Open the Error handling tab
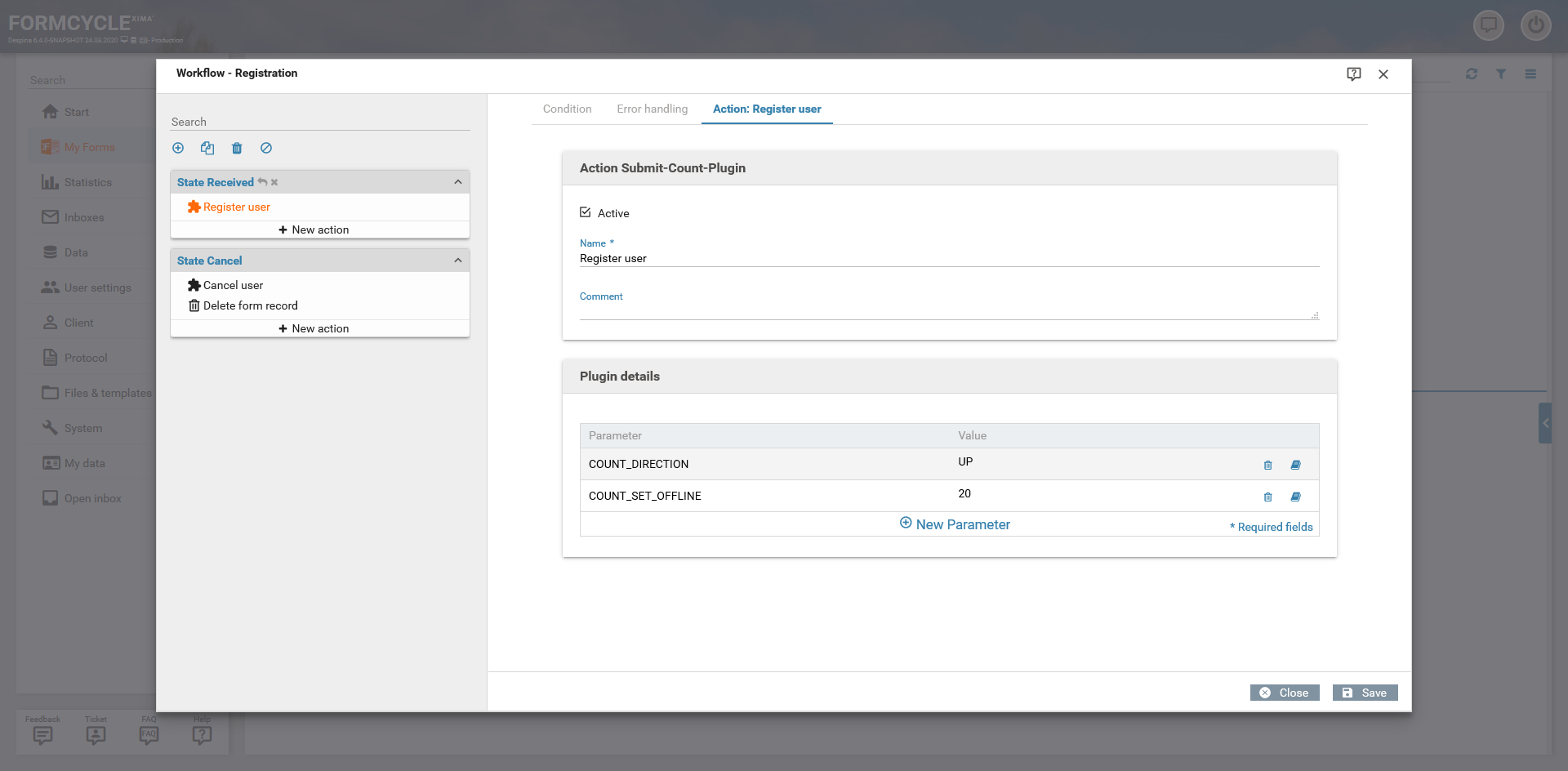Screen dimensions: 1568x771 pyautogui.click(x=652, y=109)
